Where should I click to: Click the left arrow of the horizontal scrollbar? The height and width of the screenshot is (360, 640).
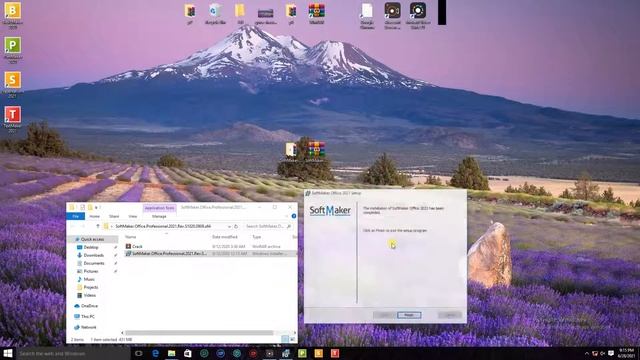(122, 333)
